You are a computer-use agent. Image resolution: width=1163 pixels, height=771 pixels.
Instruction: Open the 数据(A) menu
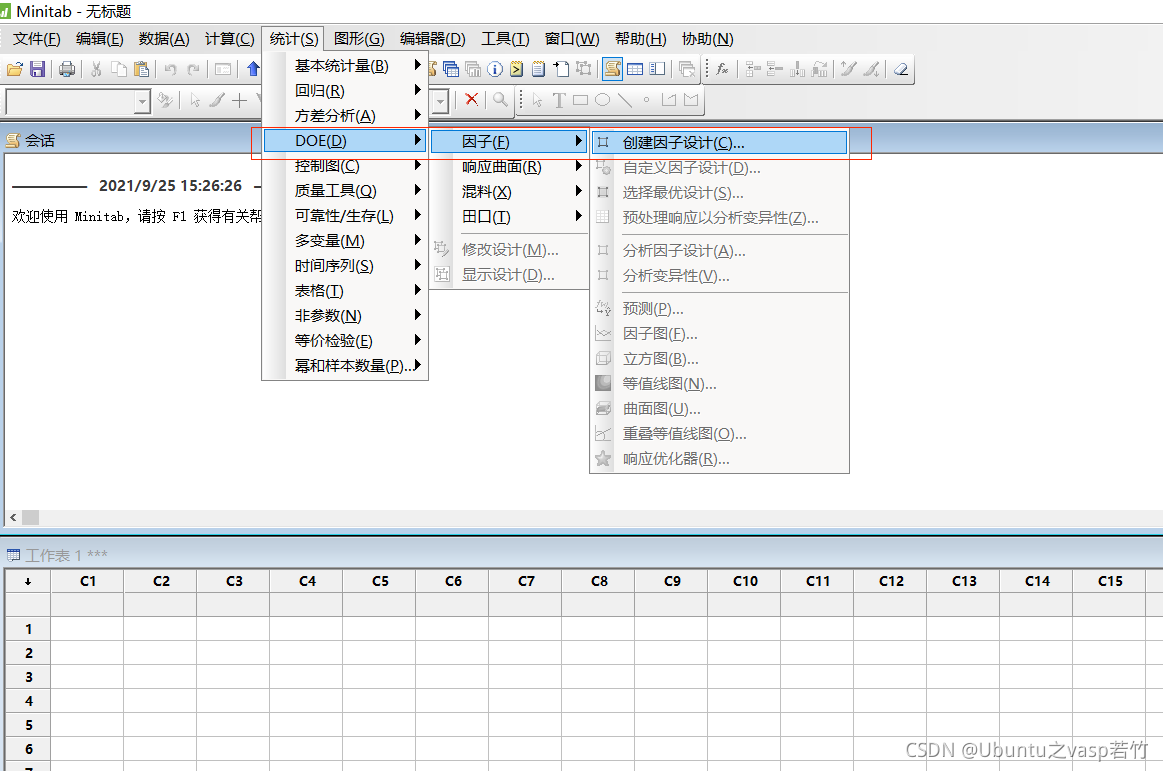tap(164, 39)
